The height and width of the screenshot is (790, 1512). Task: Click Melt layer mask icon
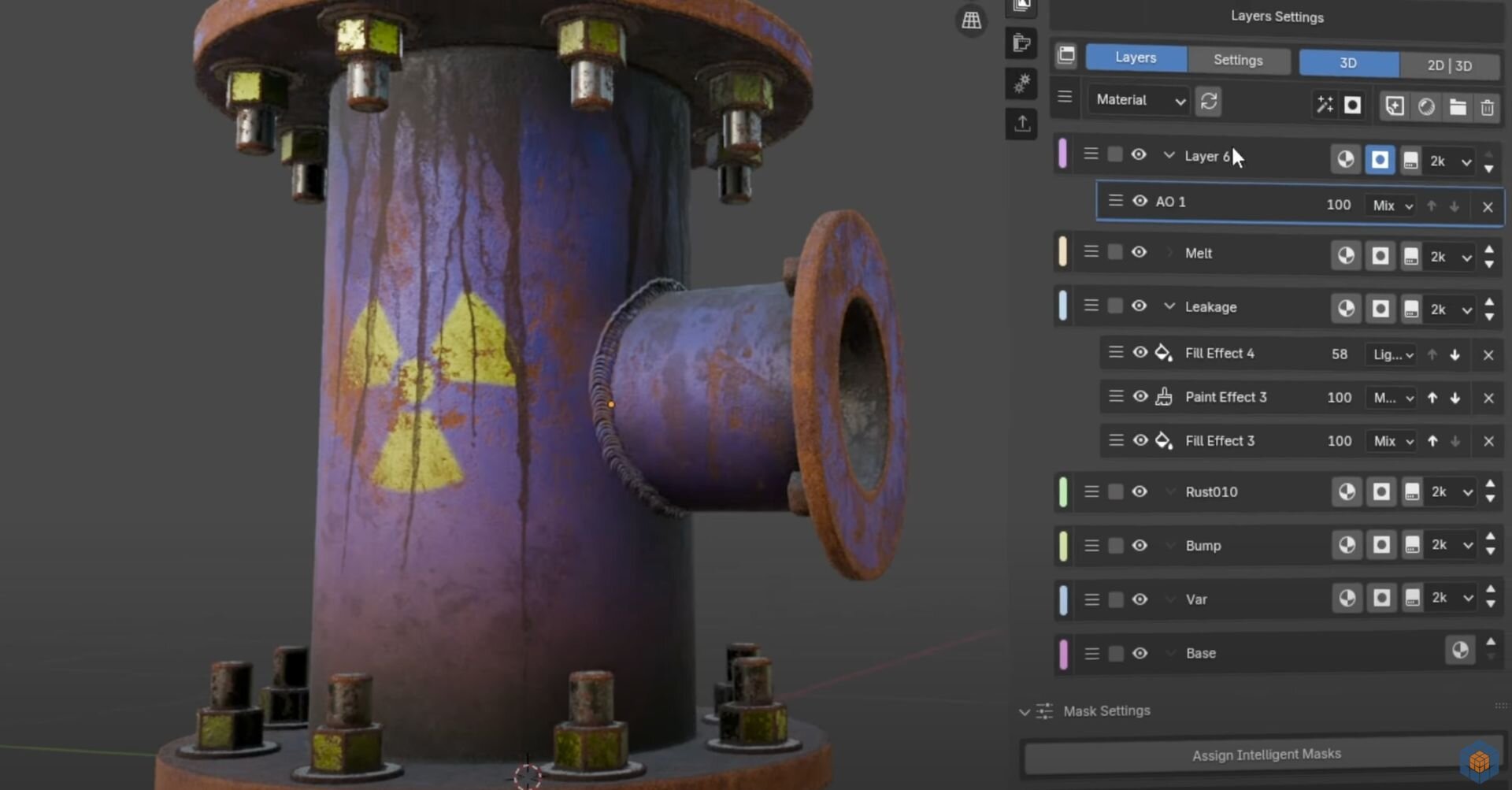click(1380, 256)
